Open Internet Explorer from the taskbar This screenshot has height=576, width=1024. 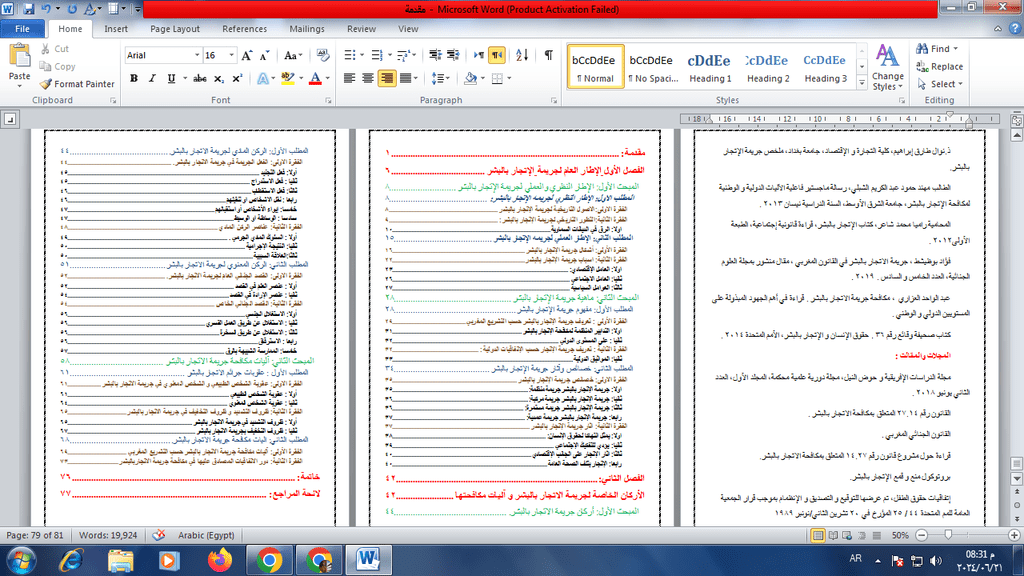[71, 560]
